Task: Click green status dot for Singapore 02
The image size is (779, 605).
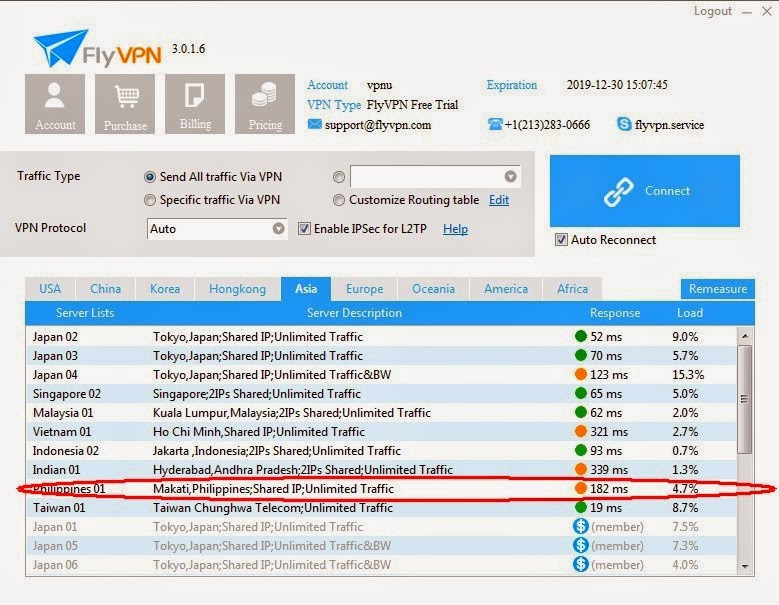Action: [581, 393]
